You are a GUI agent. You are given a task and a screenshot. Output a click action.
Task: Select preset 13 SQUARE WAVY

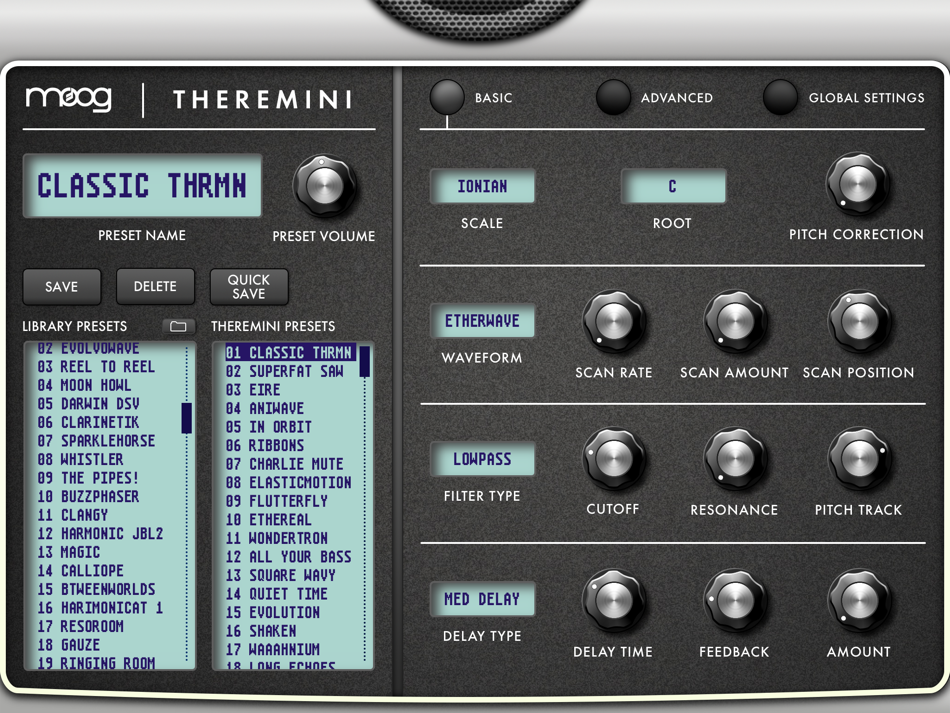pyautogui.click(x=281, y=575)
